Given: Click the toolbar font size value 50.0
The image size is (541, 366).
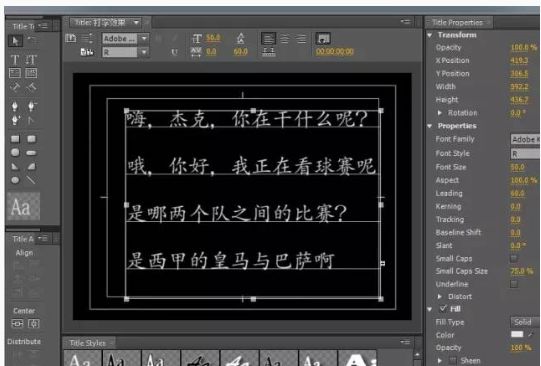Looking at the screenshot, I should tap(213, 37).
